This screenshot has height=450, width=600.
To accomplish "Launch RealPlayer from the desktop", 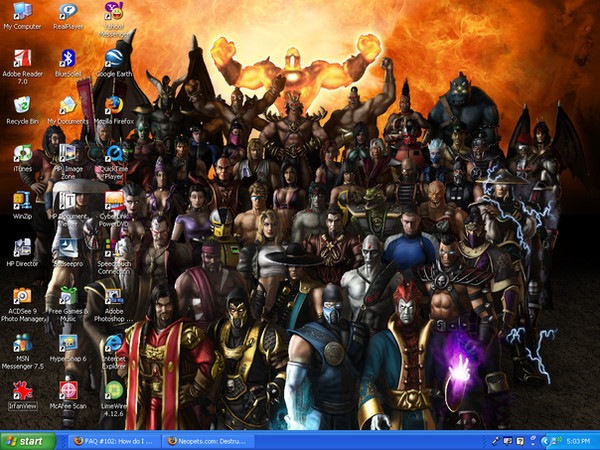I will pyautogui.click(x=68, y=15).
